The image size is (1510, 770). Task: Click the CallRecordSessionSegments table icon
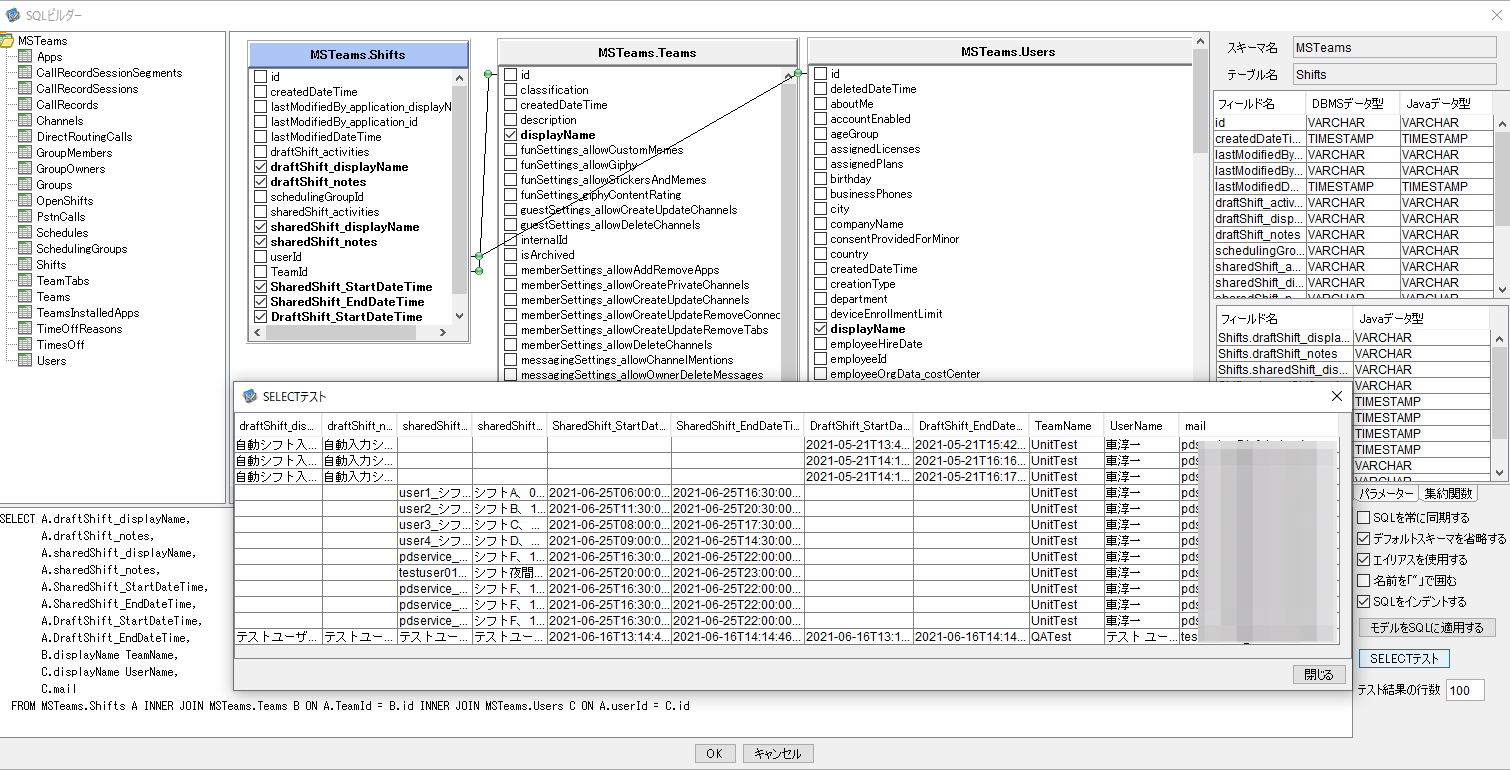pos(25,73)
